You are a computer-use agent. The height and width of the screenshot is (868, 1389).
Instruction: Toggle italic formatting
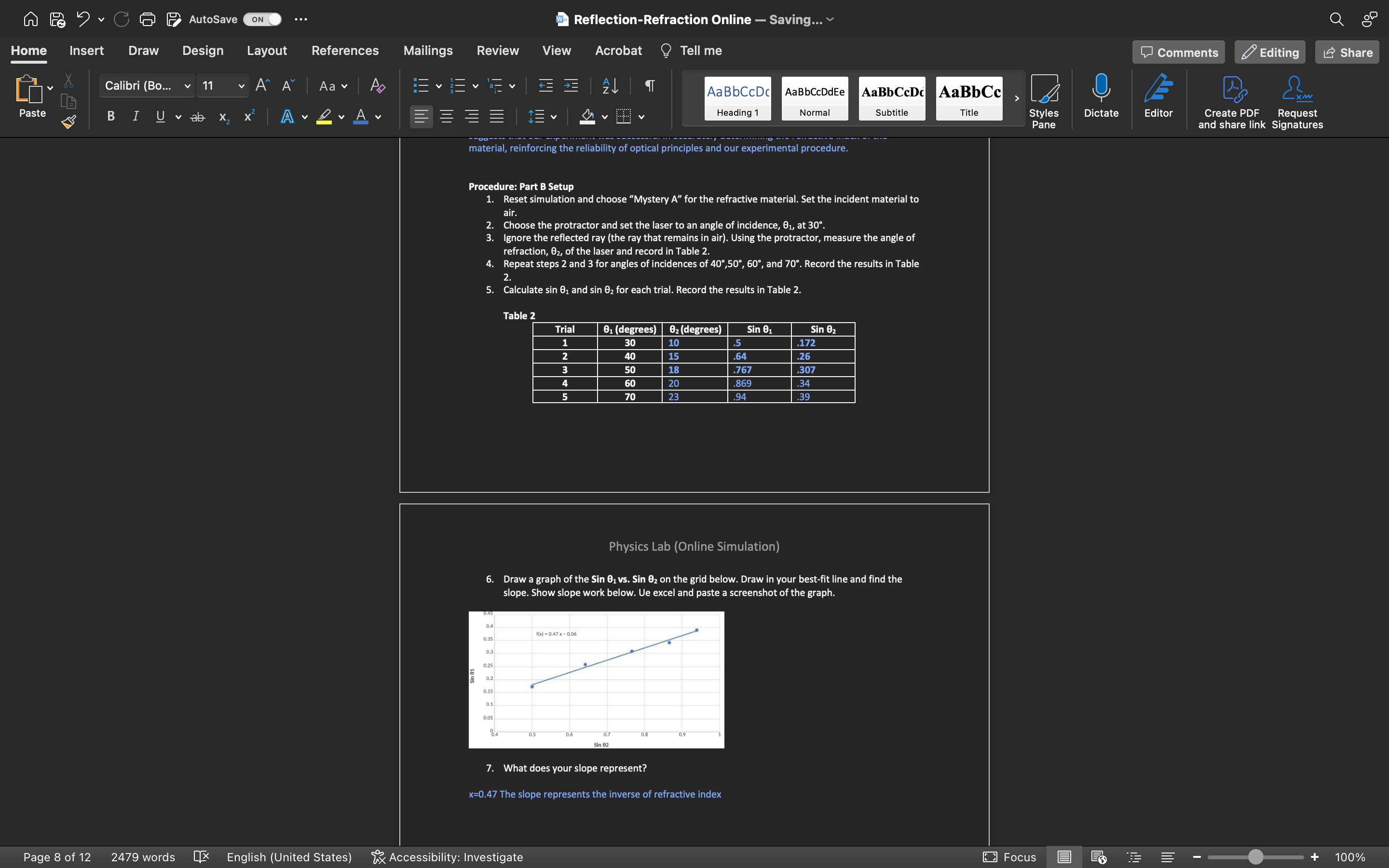pyautogui.click(x=136, y=117)
